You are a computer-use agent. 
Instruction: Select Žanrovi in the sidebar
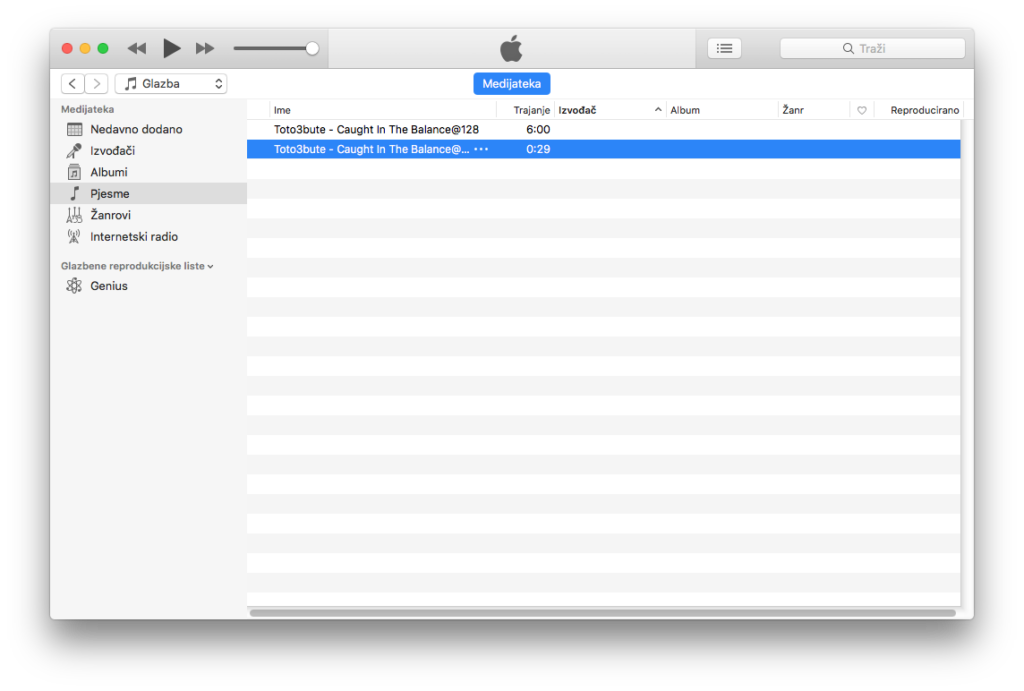click(x=110, y=215)
